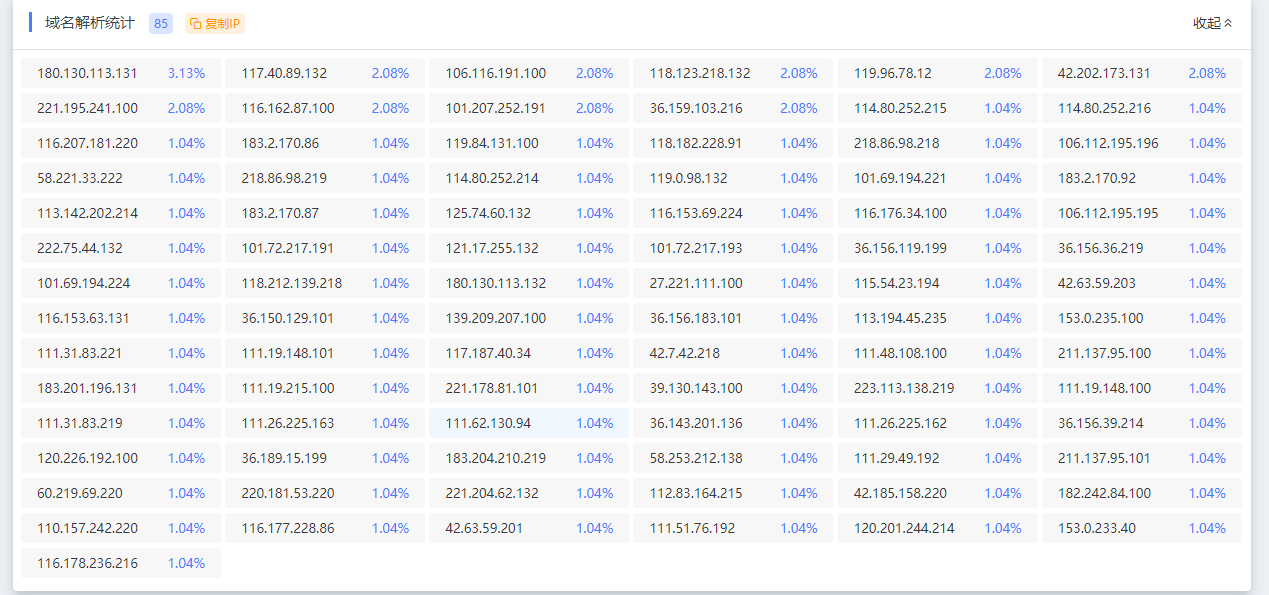
Task: Select IP 180.130.113.131 entry
Action: point(121,73)
